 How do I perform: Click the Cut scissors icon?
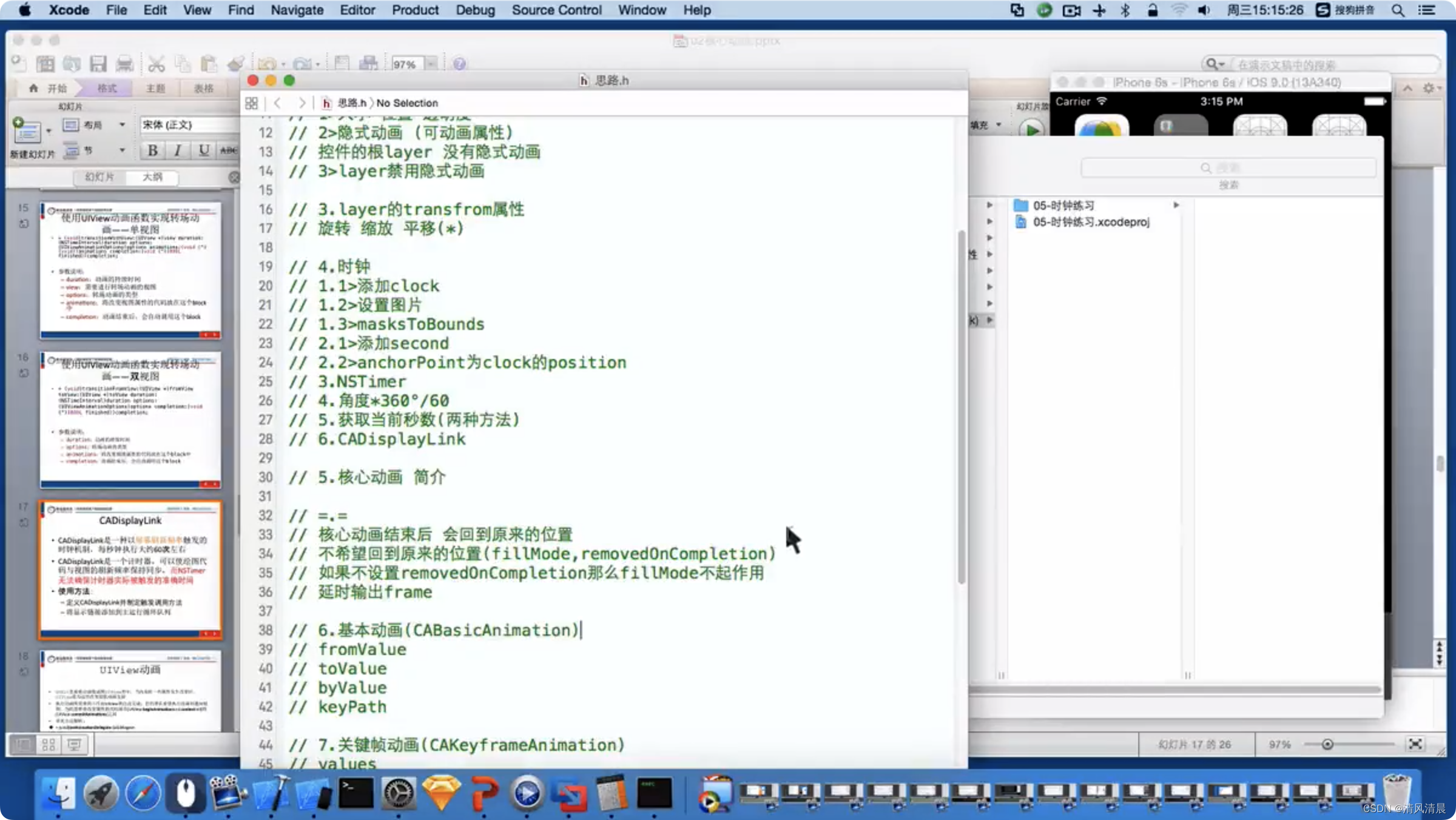pyautogui.click(x=156, y=64)
